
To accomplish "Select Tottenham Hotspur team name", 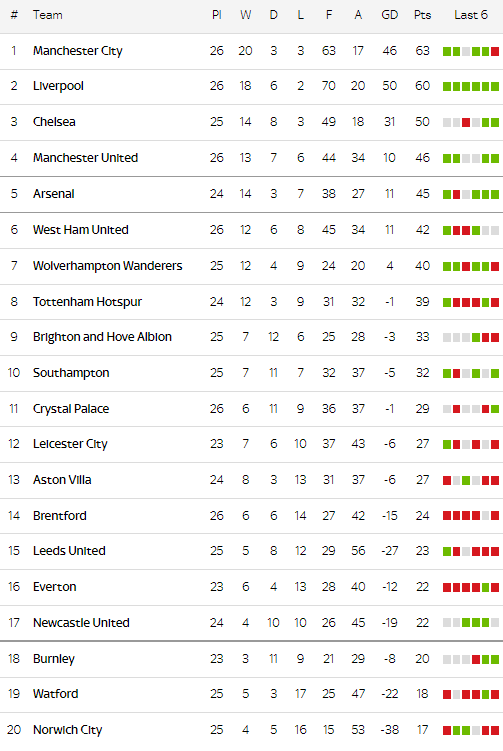I will 87,302.
